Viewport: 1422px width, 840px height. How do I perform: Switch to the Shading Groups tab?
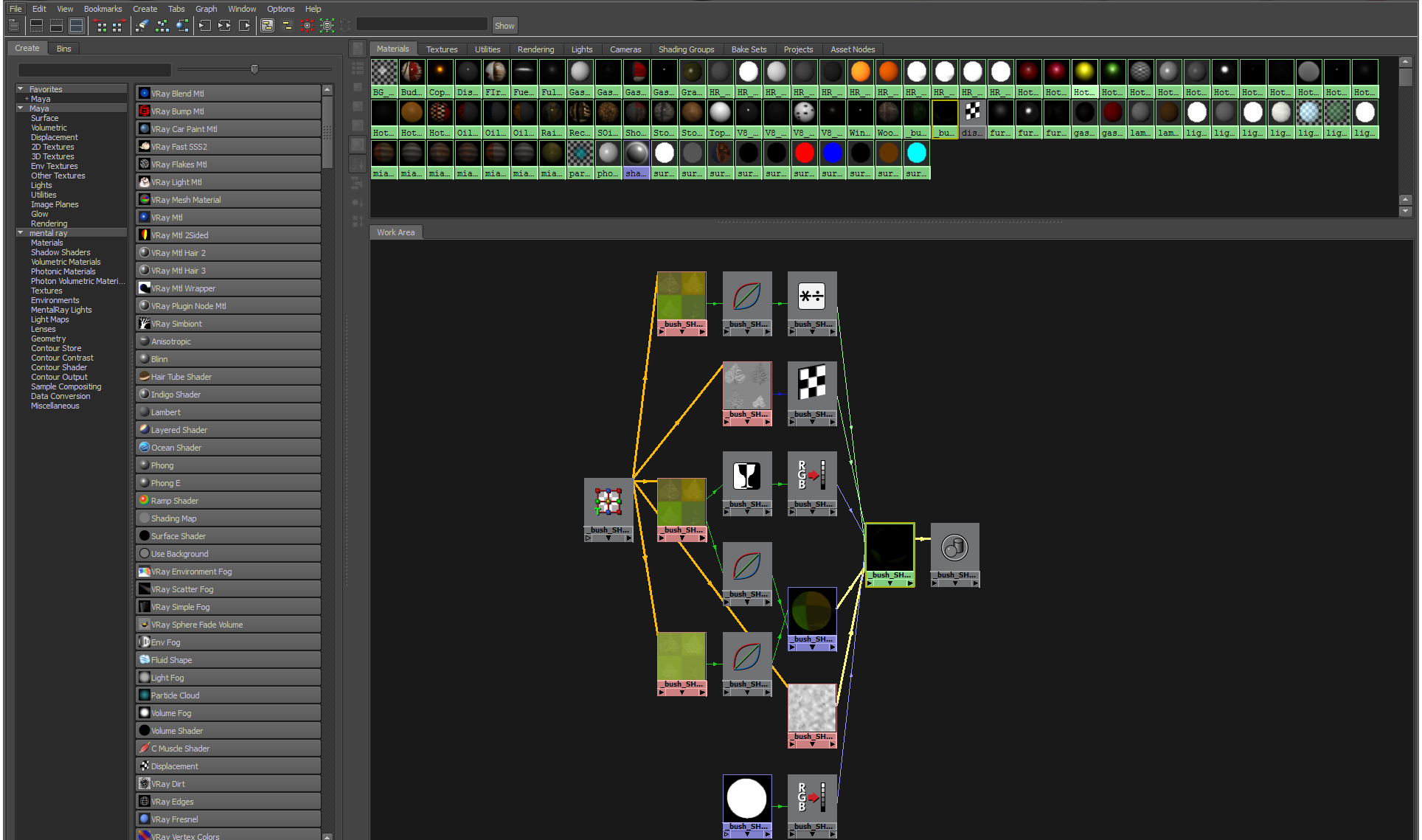[686, 49]
